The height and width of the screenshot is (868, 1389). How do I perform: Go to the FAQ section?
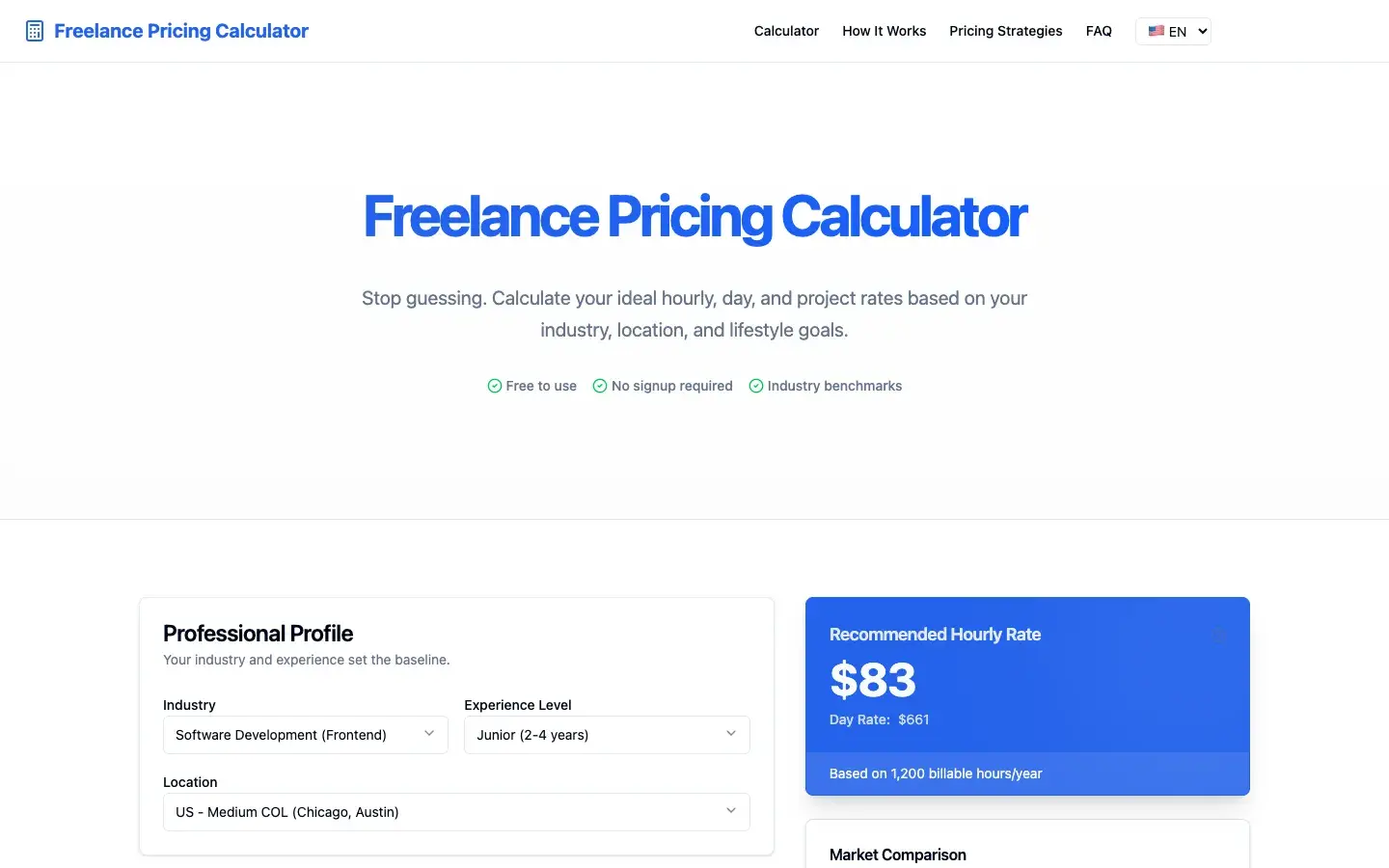1100,31
